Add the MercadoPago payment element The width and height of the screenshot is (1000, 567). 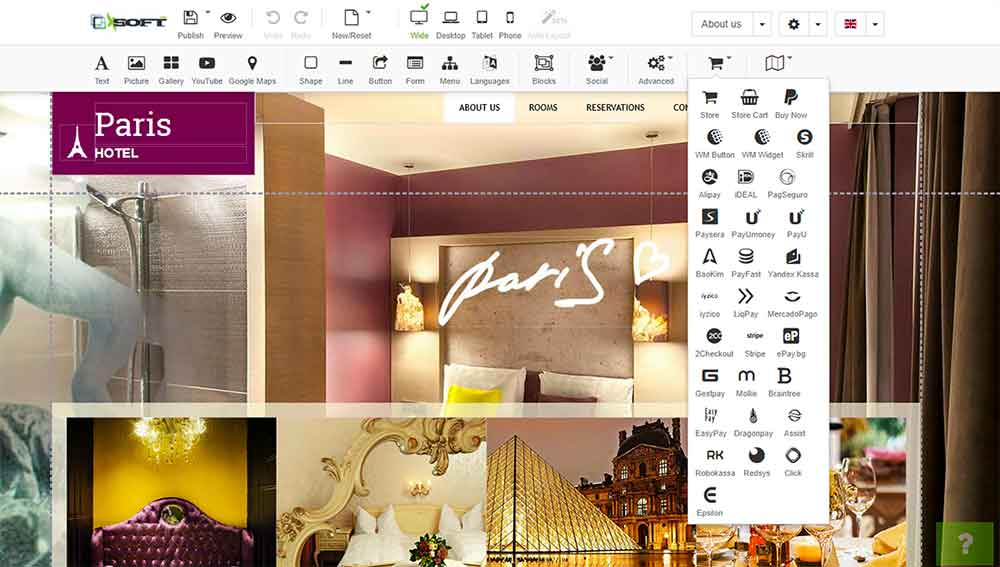[792, 303]
